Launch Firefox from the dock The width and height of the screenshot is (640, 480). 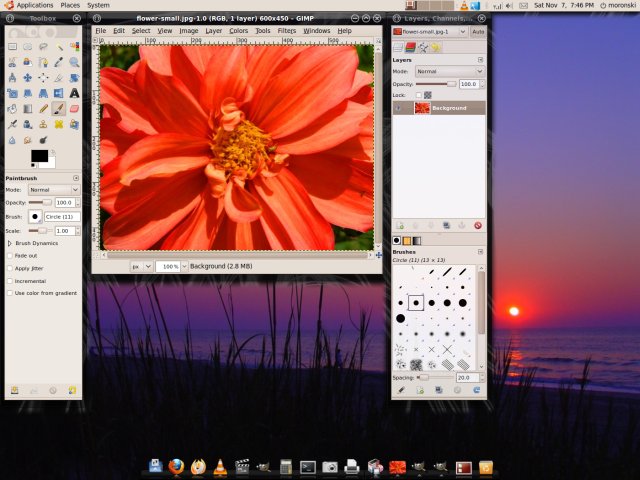pyautogui.click(x=176, y=467)
